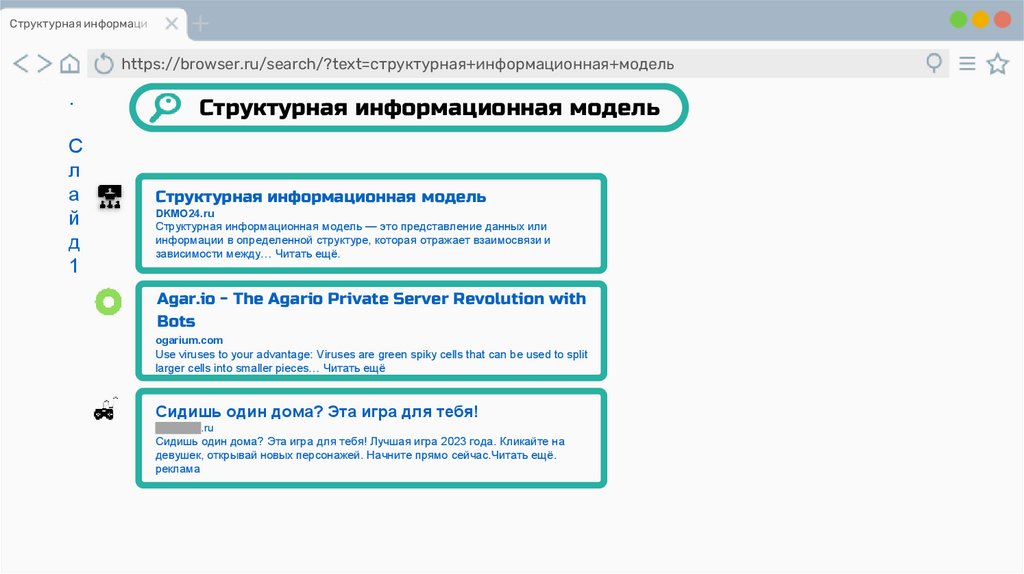The image size is (1024, 574).
Task: Click the hierarchy diagram icon beside first result
Action: click(x=110, y=197)
